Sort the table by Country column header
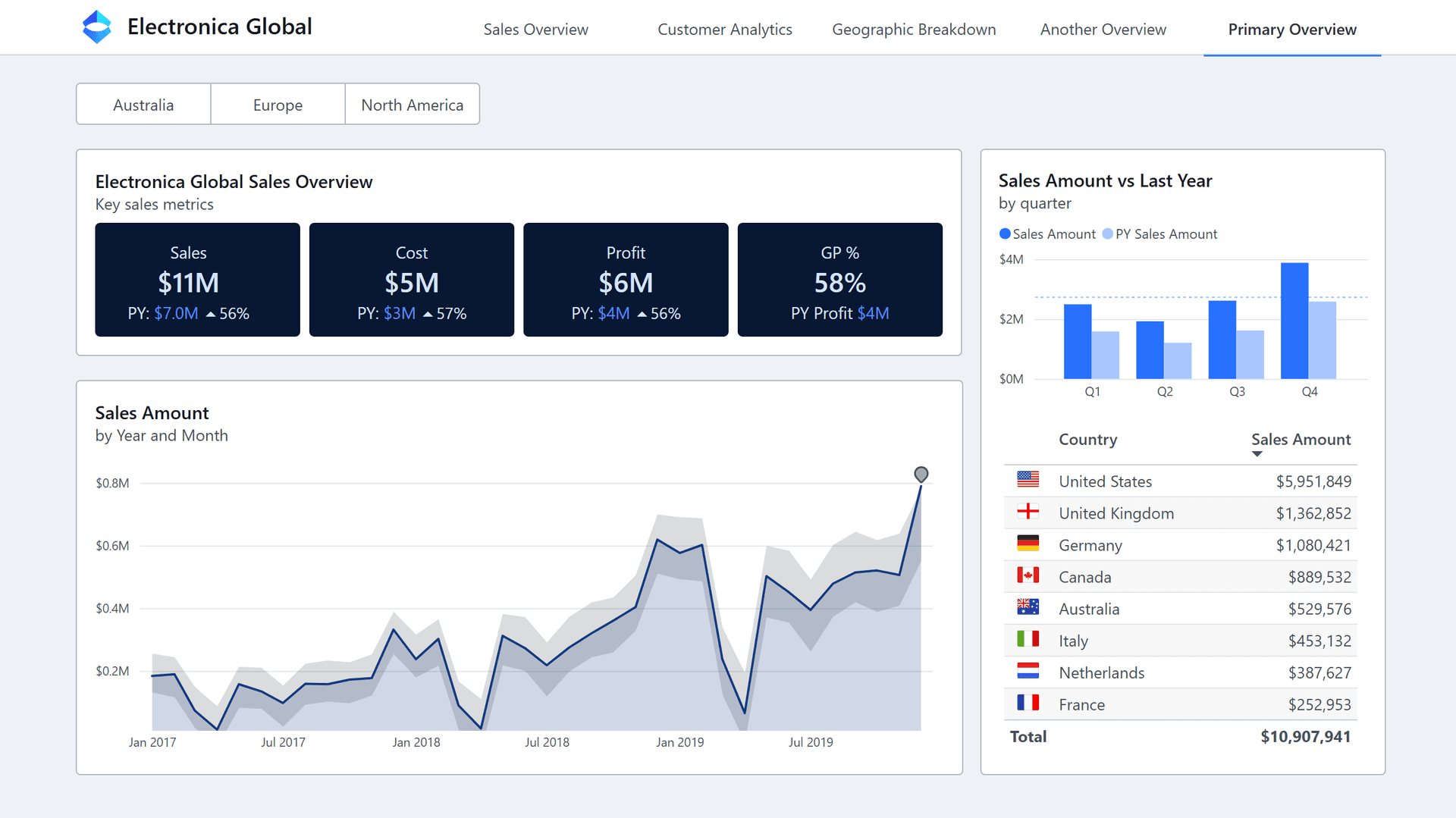 (x=1087, y=440)
